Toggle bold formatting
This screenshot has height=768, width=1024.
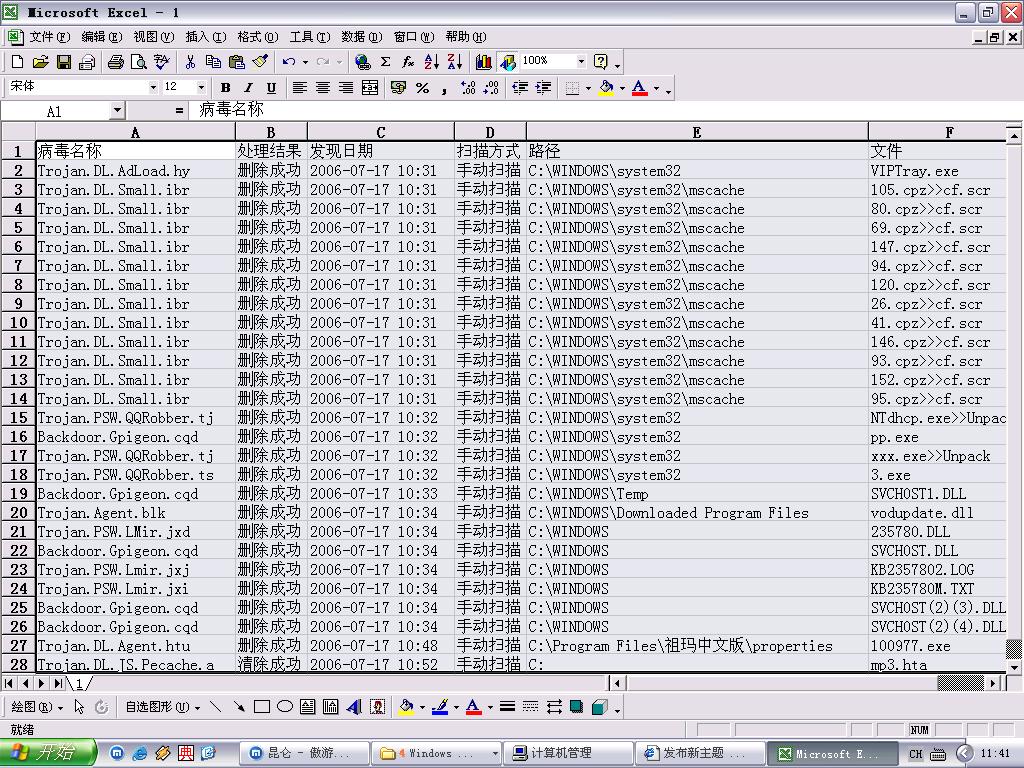pyautogui.click(x=225, y=88)
